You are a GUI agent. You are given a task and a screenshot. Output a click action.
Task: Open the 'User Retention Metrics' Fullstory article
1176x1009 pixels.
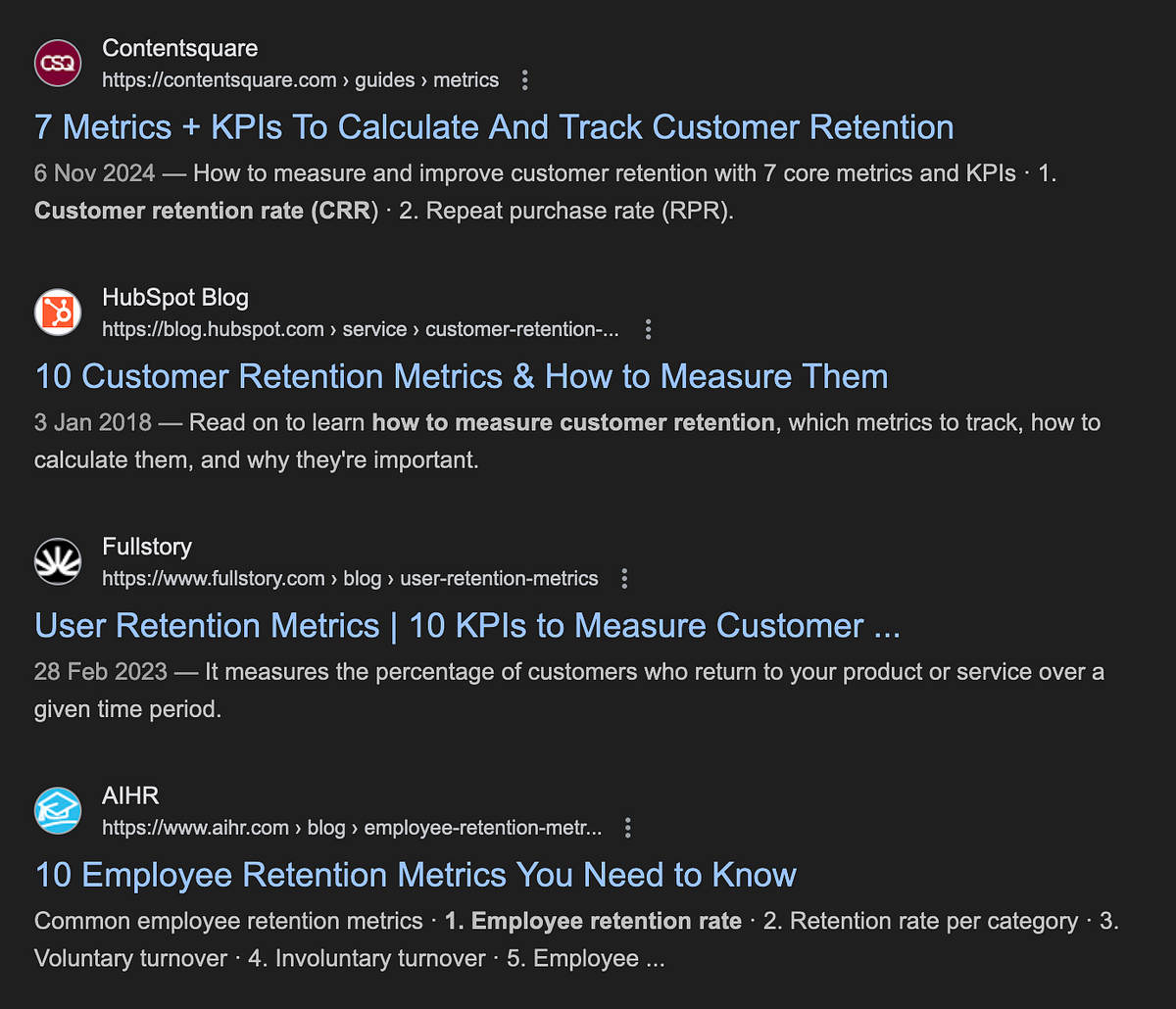tap(467, 625)
